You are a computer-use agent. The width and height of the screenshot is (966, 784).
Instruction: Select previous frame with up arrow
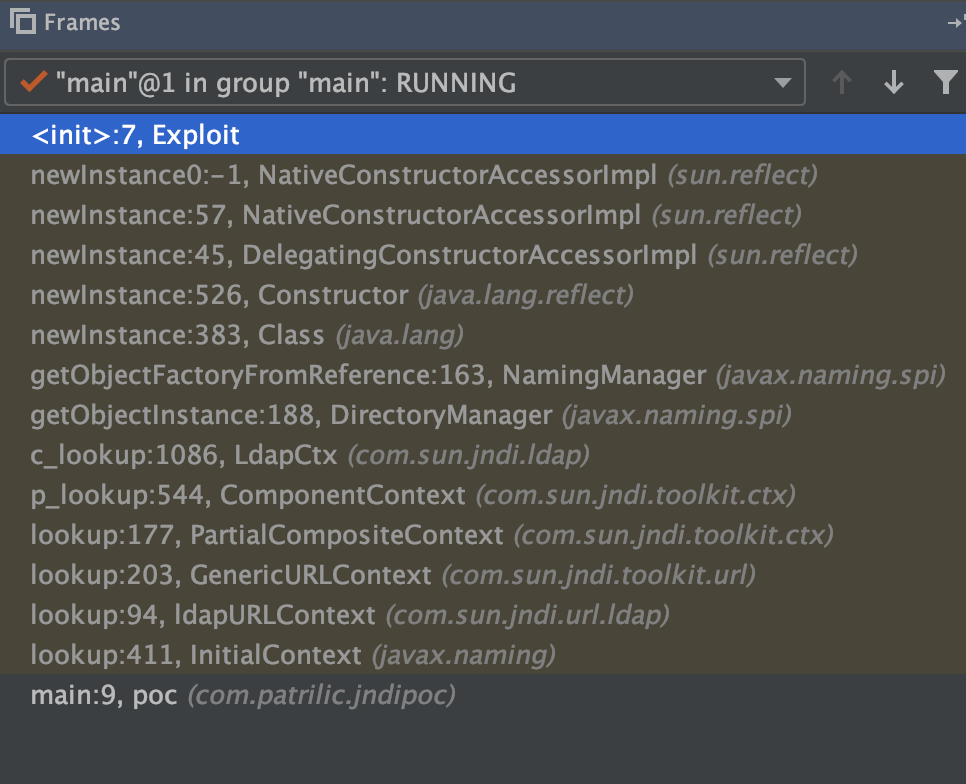click(x=842, y=83)
